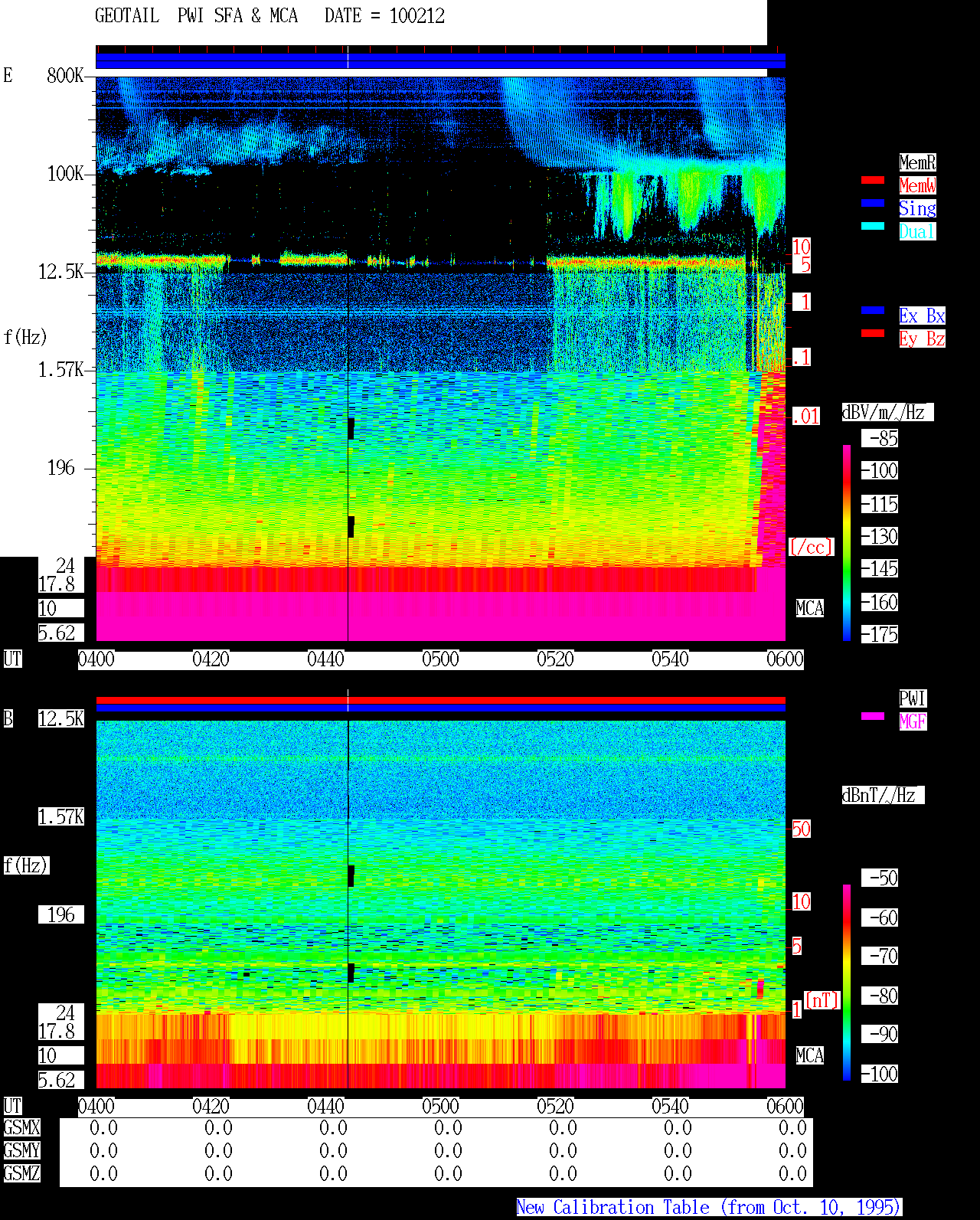This screenshot has width=980, height=1220.
Task: Click the Sing legend label
Action: click(x=917, y=208)
